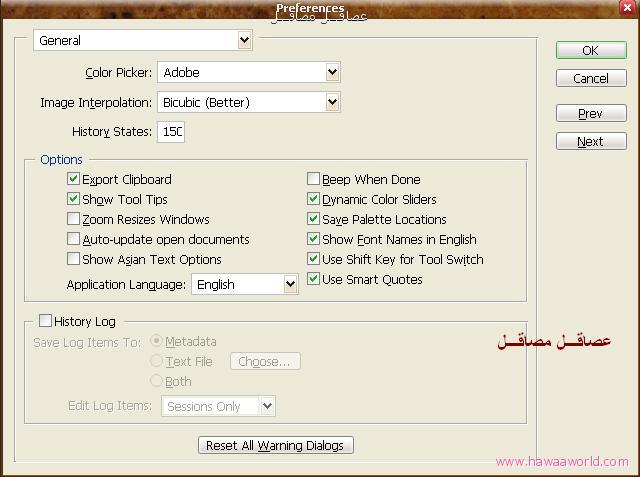Open the General preferences category dropdown

click(x=143, y=40)
